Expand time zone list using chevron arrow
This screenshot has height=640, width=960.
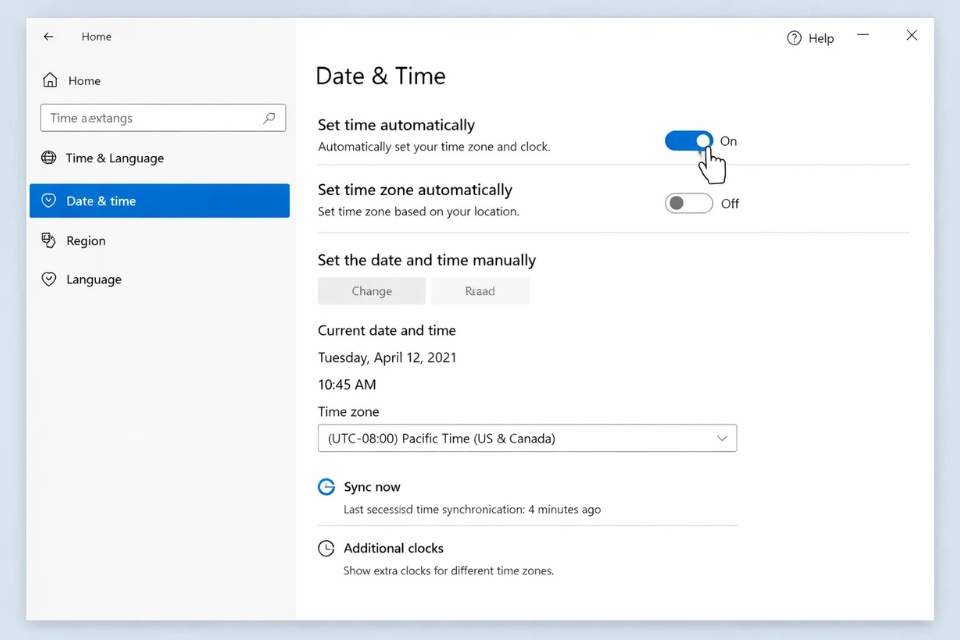tap(722, 438)
